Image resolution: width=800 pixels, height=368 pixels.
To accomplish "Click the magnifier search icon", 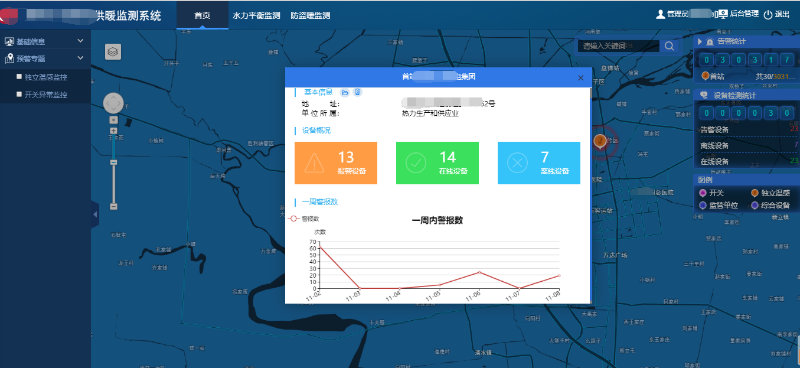I will (x=669, y=46).
